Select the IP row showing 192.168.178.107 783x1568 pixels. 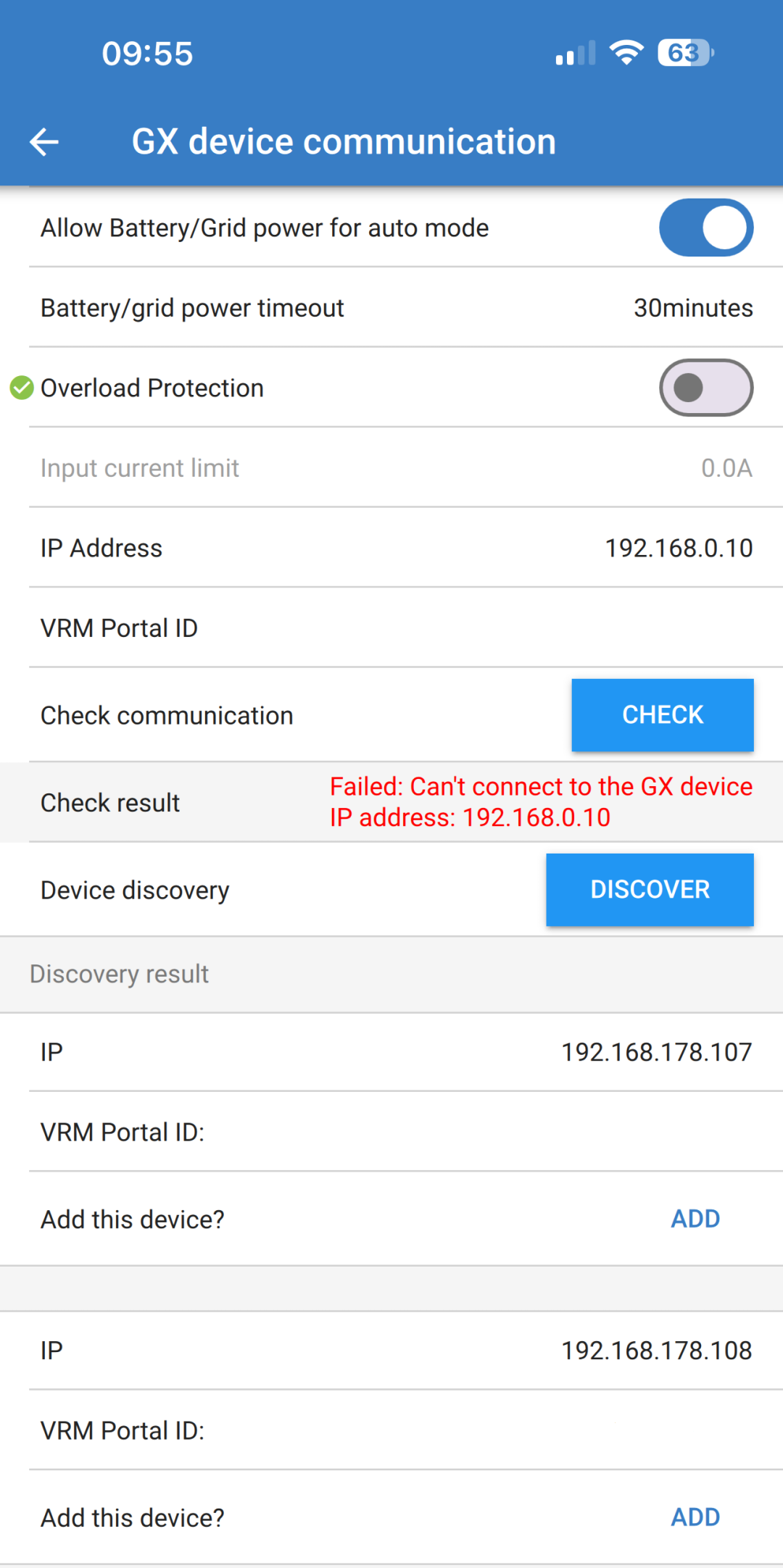click(x=391, y=1051)
